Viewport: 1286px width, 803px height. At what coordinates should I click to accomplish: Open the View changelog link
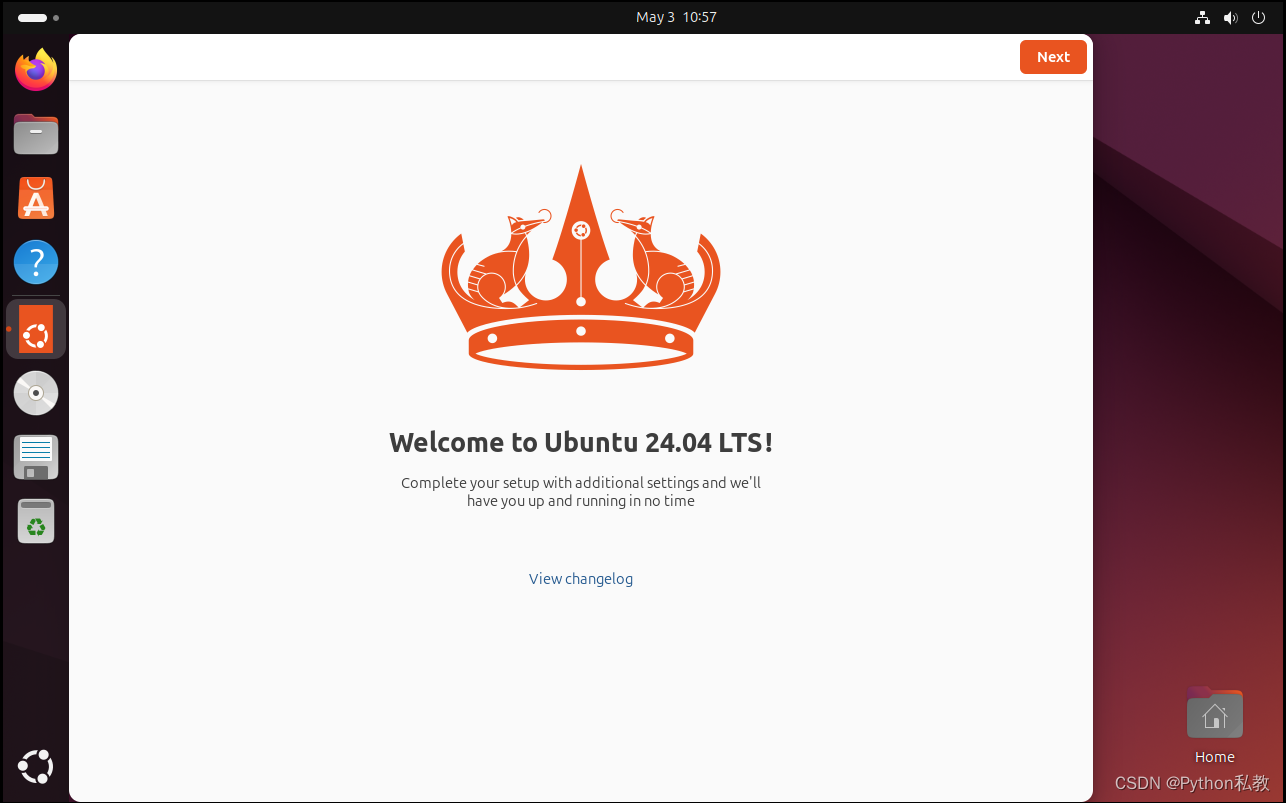(x=581, y=579)
